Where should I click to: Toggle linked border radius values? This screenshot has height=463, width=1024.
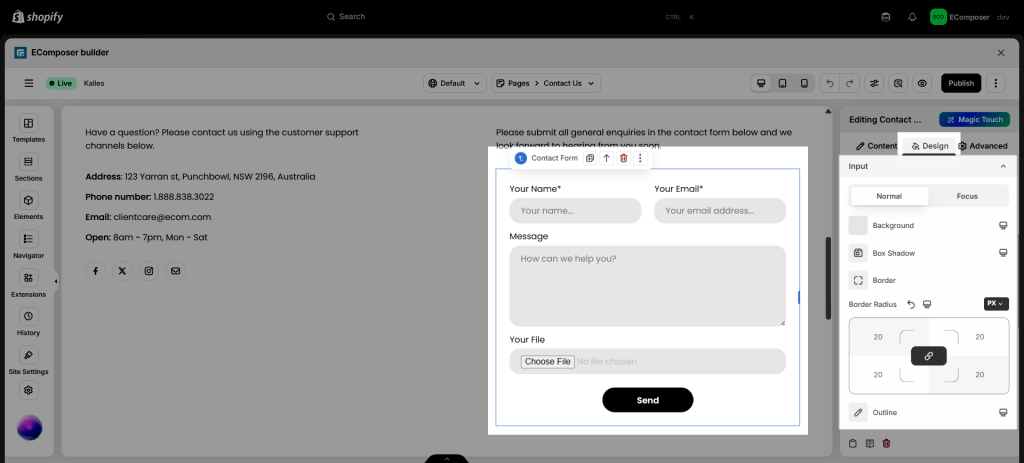click(928, 356)
